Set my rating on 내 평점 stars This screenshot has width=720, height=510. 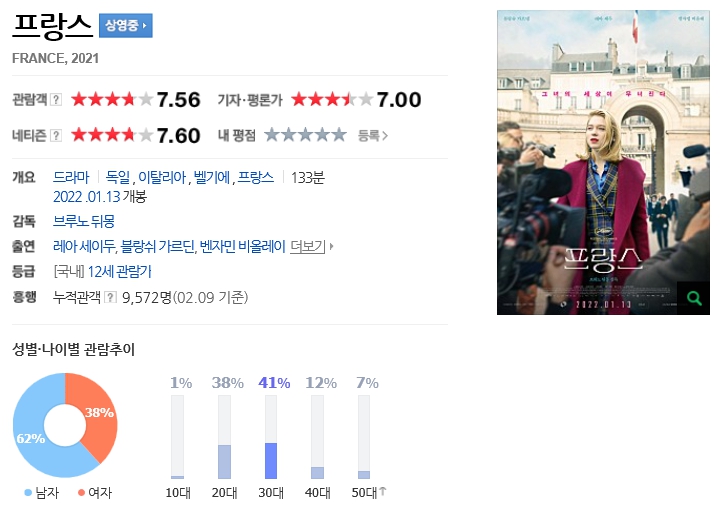[306, 135]
